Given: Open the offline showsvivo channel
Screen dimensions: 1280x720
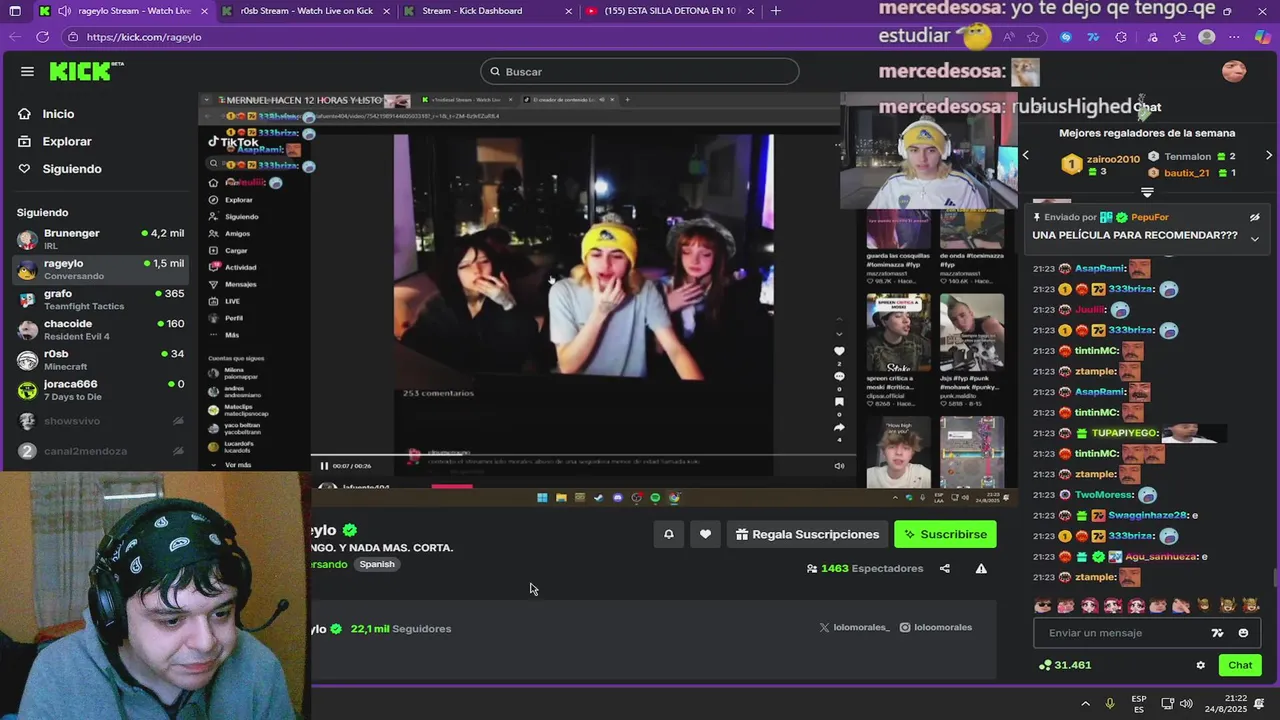Looking at the screenshot, I should point(100,421).
